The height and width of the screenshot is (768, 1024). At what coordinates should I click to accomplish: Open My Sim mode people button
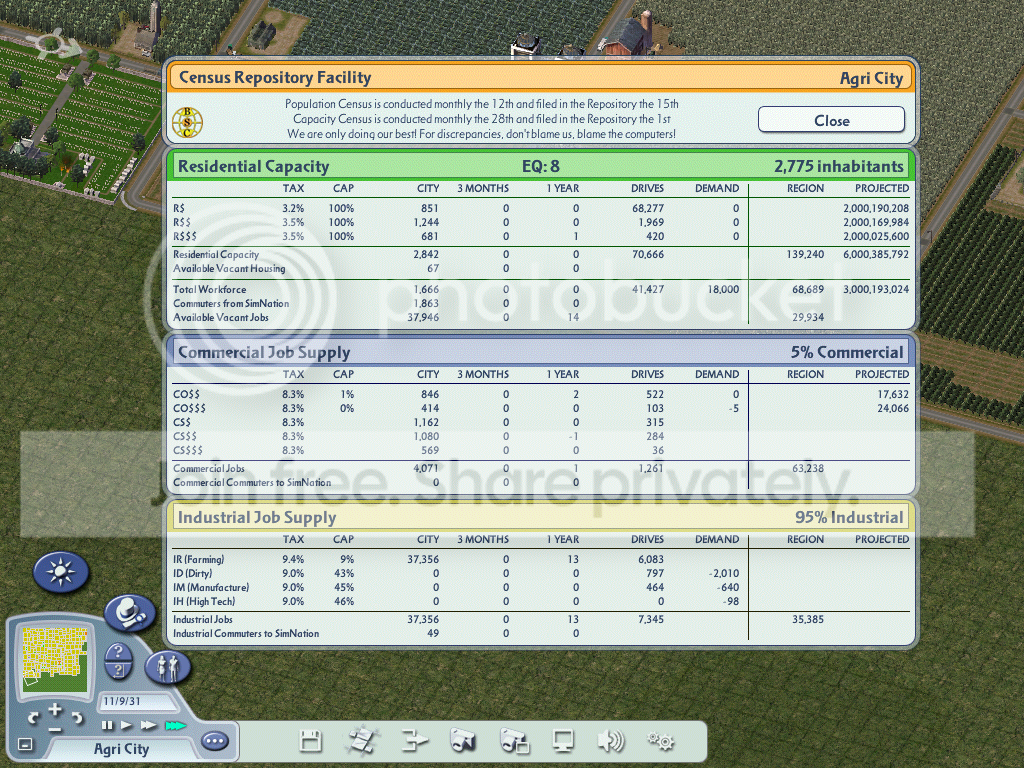[167, 667]
